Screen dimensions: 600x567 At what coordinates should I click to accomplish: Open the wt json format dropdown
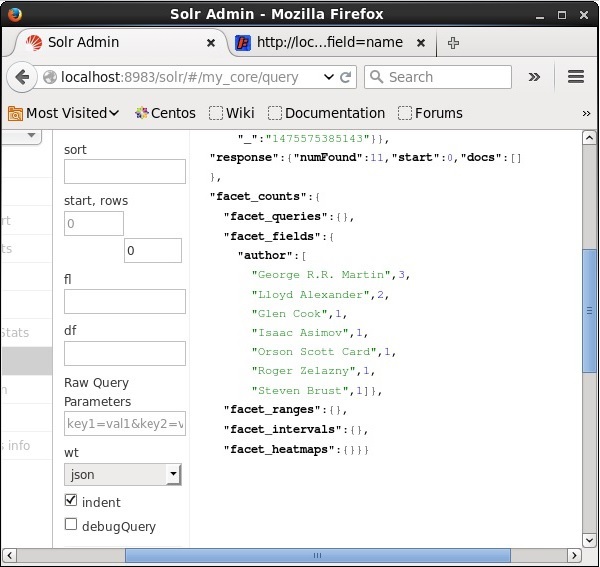pyautogui.click(x=122, y=474)
